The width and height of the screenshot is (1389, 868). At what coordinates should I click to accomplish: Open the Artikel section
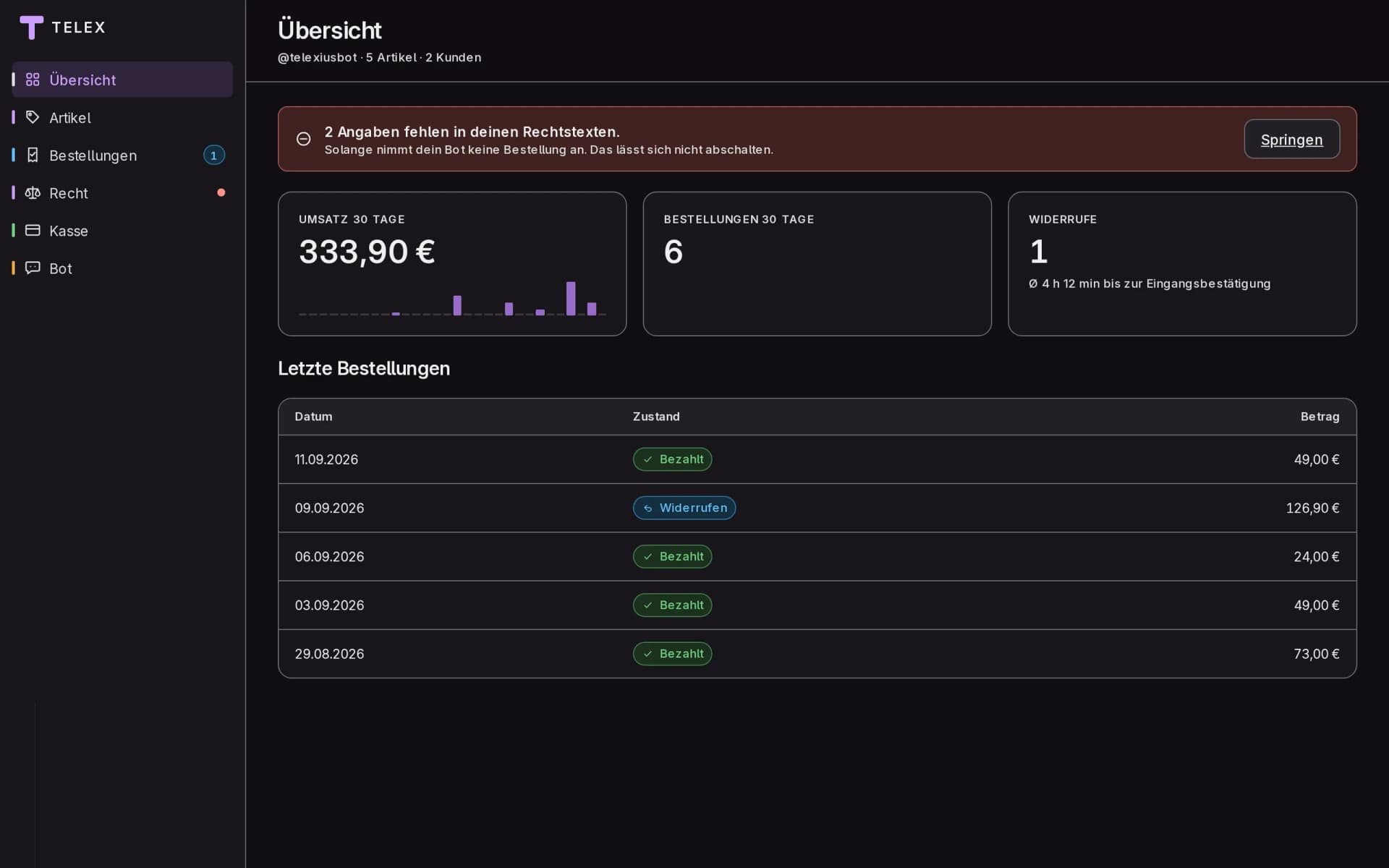[122, 117]
